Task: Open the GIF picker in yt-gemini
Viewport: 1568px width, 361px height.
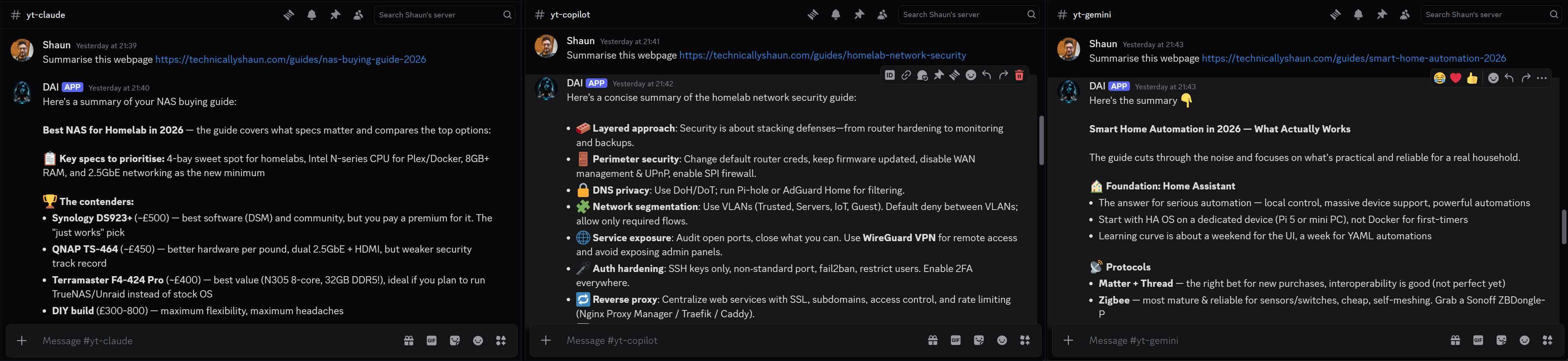Action: pos(1478,340)
